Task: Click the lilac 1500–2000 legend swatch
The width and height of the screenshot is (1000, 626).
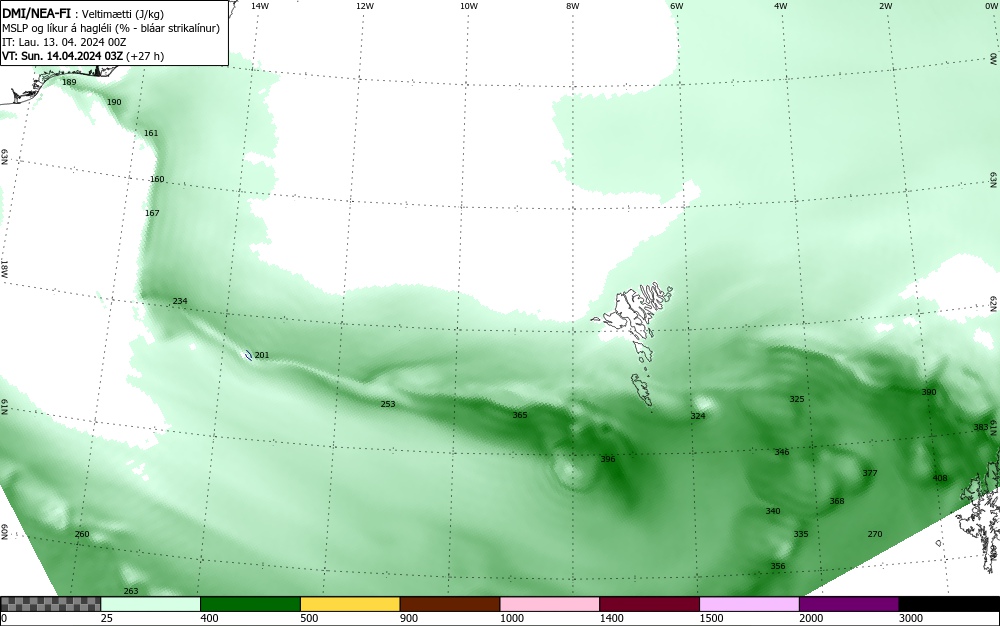Action: coord(749,604)
